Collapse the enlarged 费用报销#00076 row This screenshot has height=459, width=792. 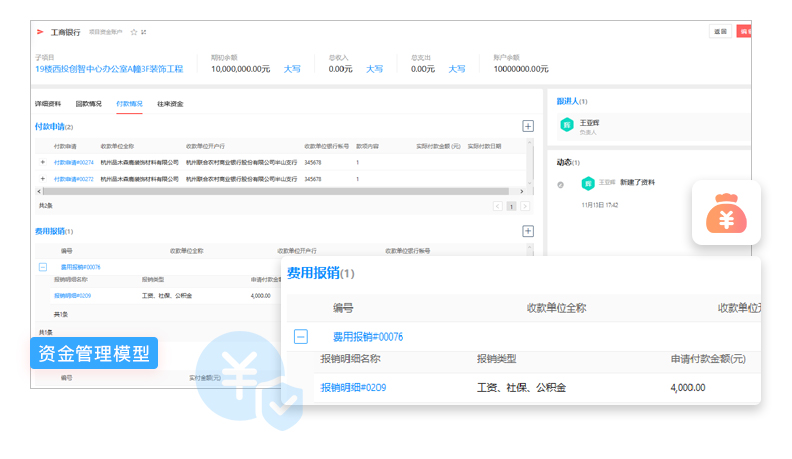pyautogui.click(x=301, y=337)
